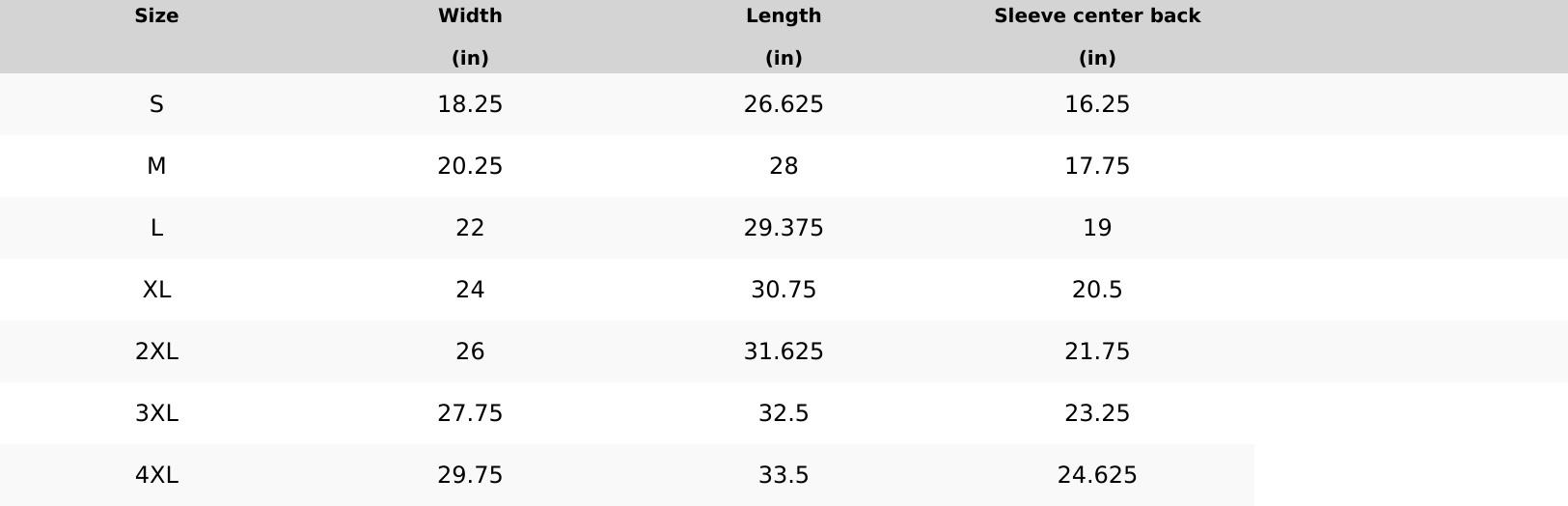The height and width of the screenshot is (506, 1568).
Task: Select the 3XL size row label
Action: tap(156, 413)
